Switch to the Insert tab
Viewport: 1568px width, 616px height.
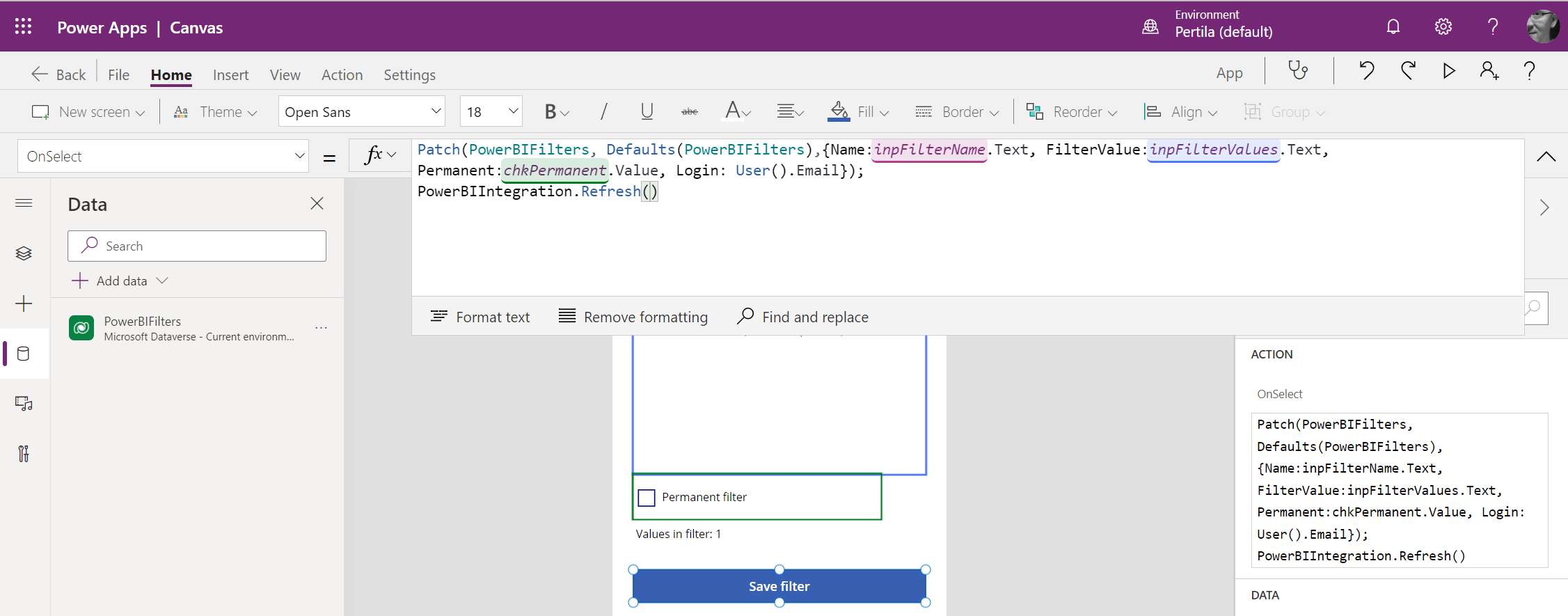click(230, 74)
